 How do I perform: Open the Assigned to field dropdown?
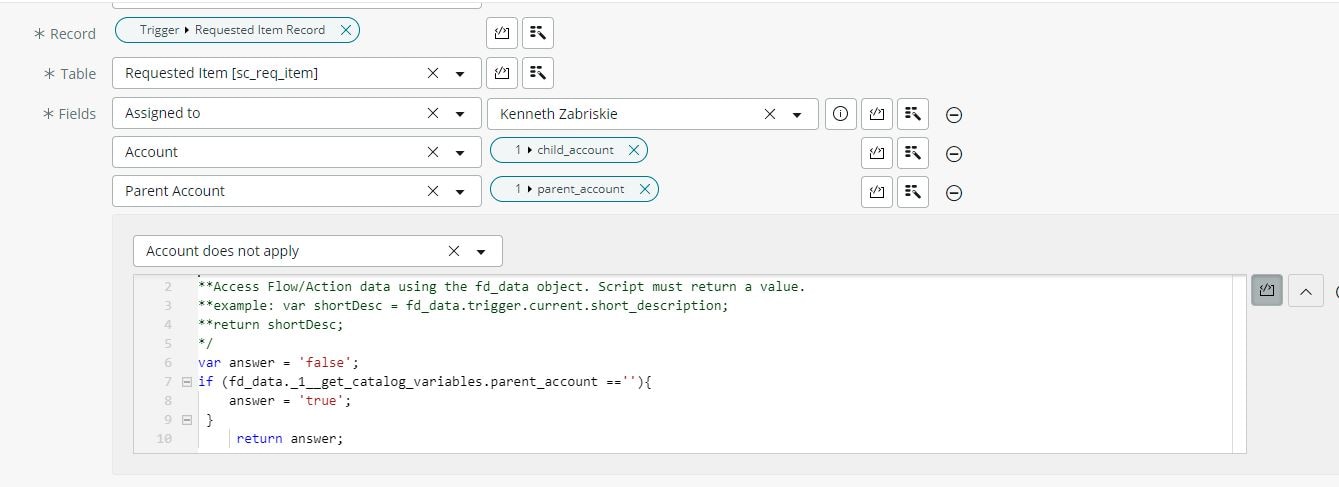tap(460, 114)
